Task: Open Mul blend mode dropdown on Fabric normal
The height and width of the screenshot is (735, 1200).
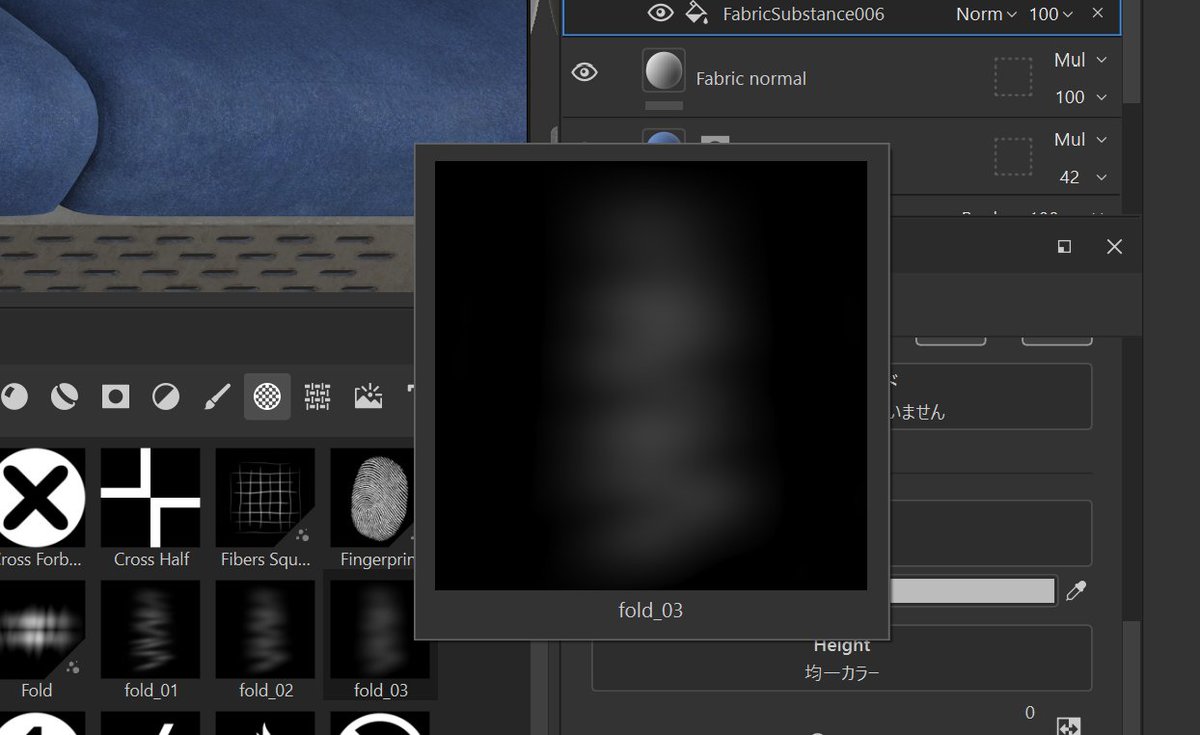Action: [1080, 60]
